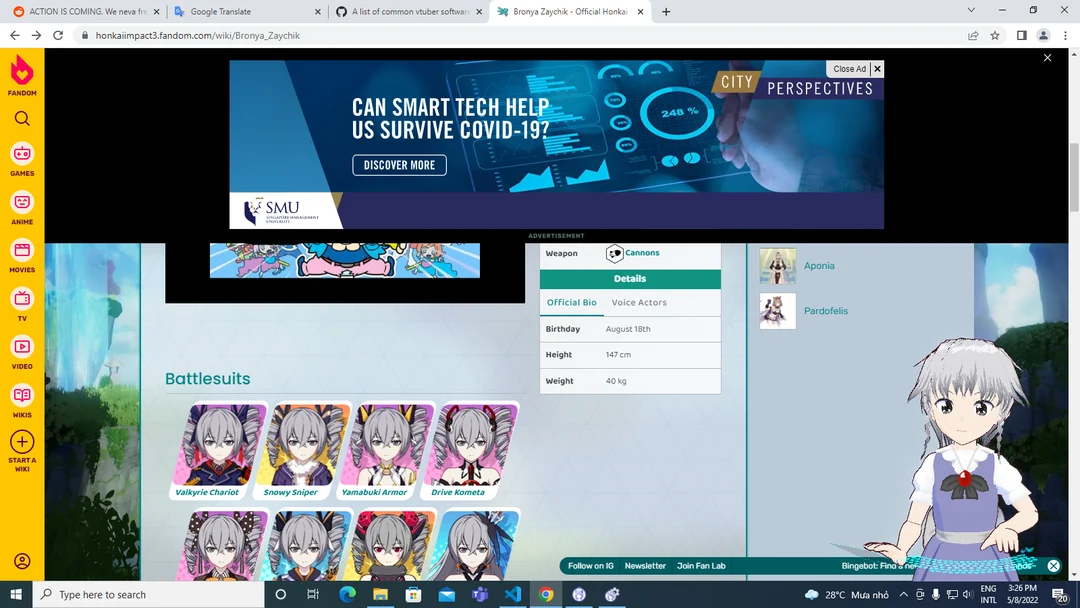
Task: Open the Fandom search magnifier
Action: point(21,118)
